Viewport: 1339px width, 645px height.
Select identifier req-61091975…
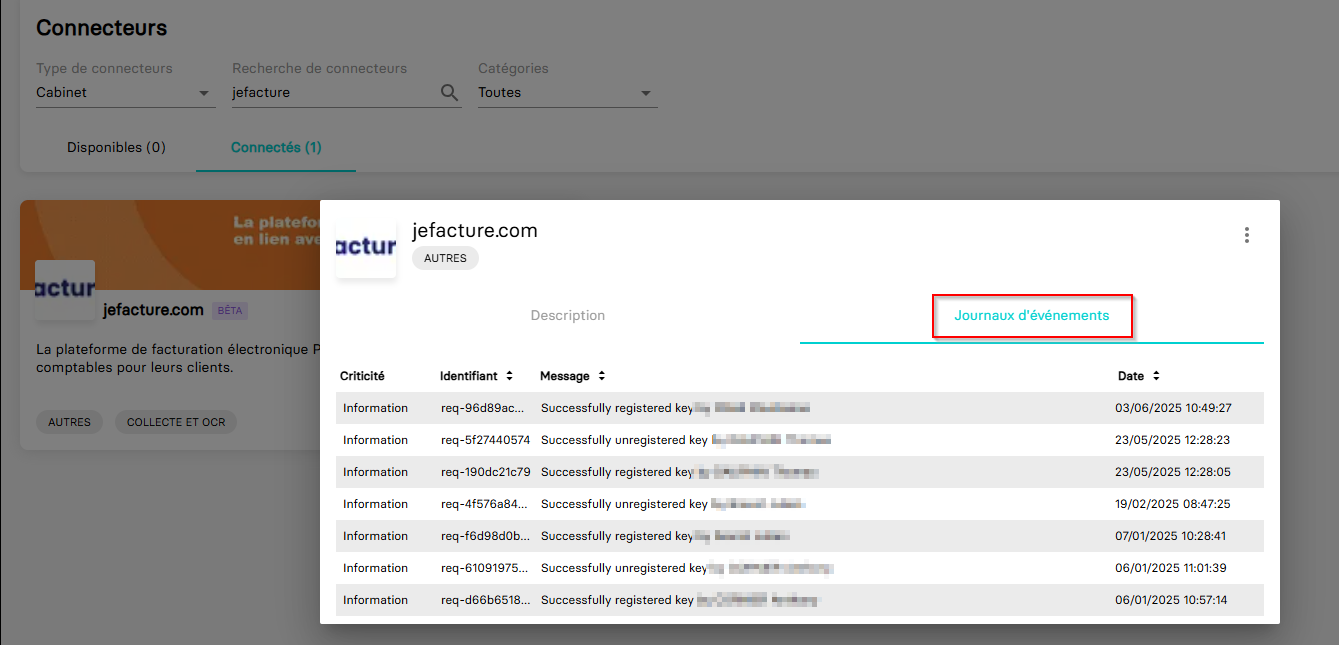click(485, 568)
